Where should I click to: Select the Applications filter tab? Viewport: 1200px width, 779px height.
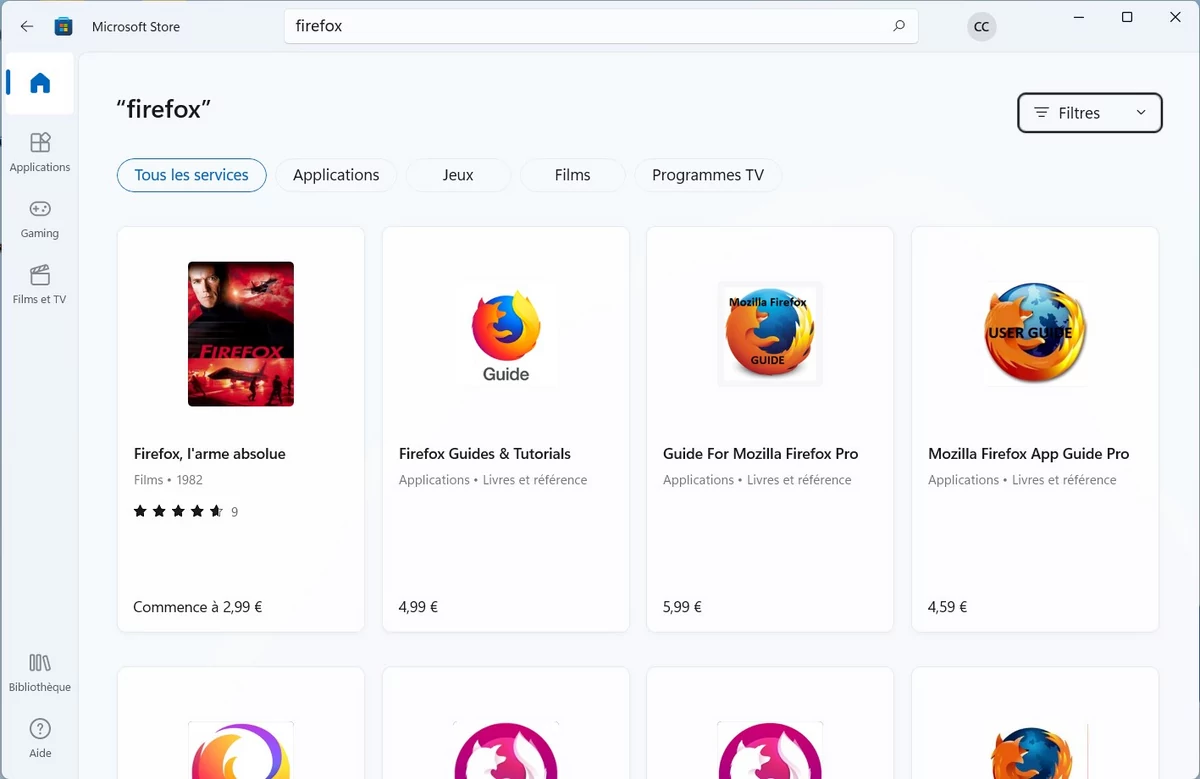(x=336, y=175)
